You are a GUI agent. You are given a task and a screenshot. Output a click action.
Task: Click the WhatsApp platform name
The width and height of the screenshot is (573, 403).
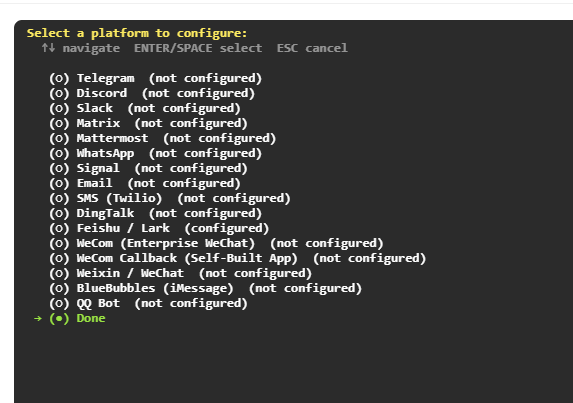[x=106, y=153]
